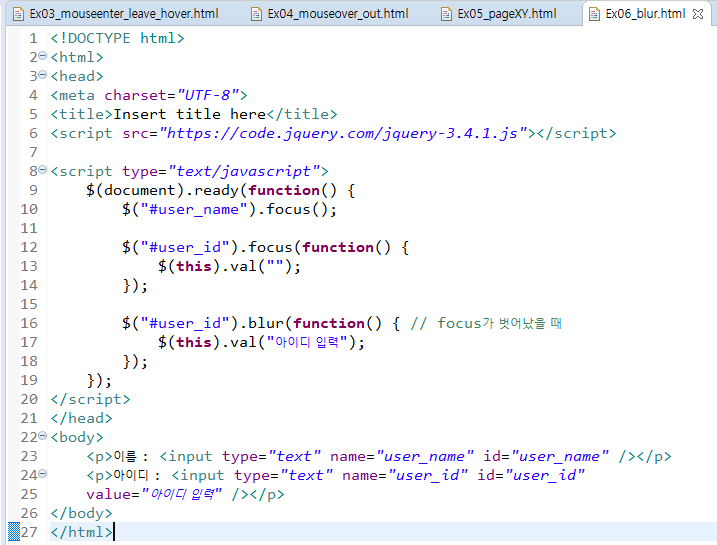Click the Ex06 tab file icon
The width and height of the screenshot is (717, 545).
point(594,14)
